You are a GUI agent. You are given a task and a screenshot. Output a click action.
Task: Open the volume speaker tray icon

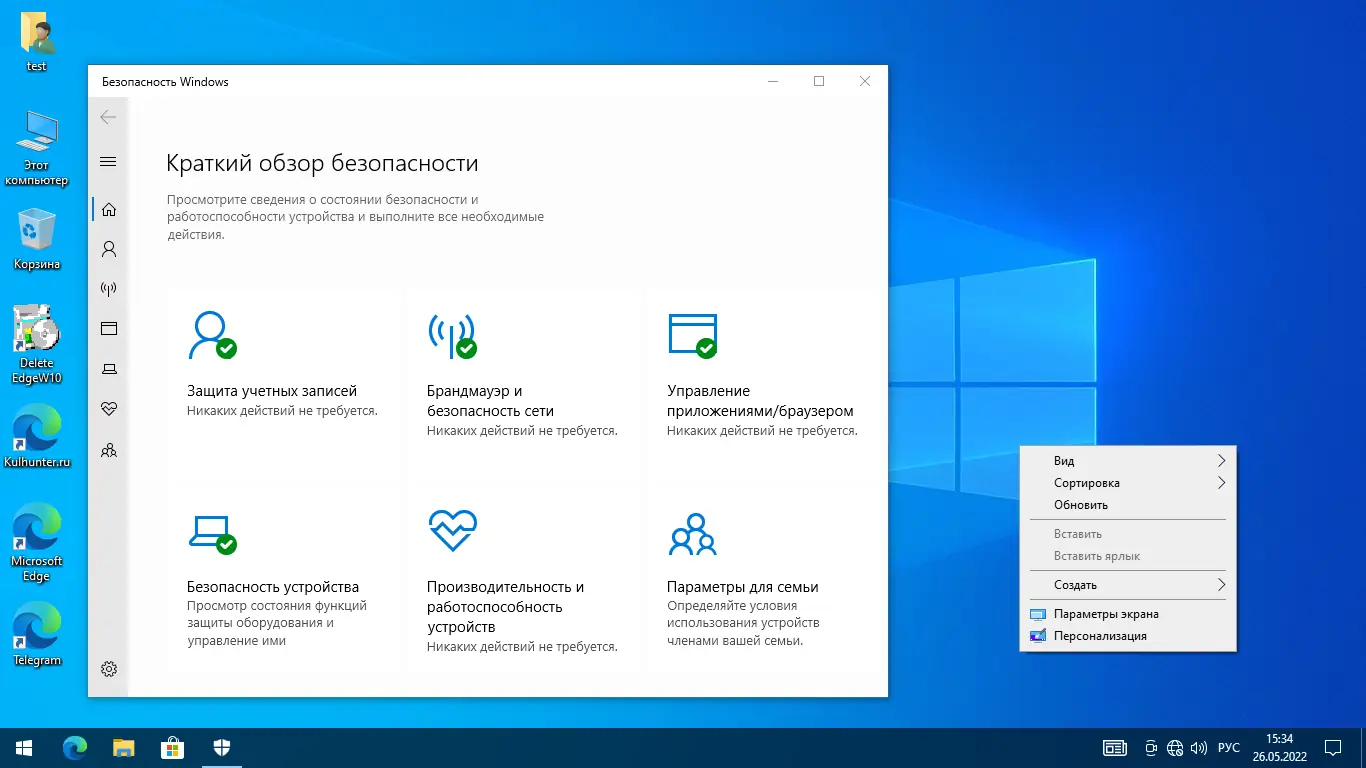pos(1198,747)
